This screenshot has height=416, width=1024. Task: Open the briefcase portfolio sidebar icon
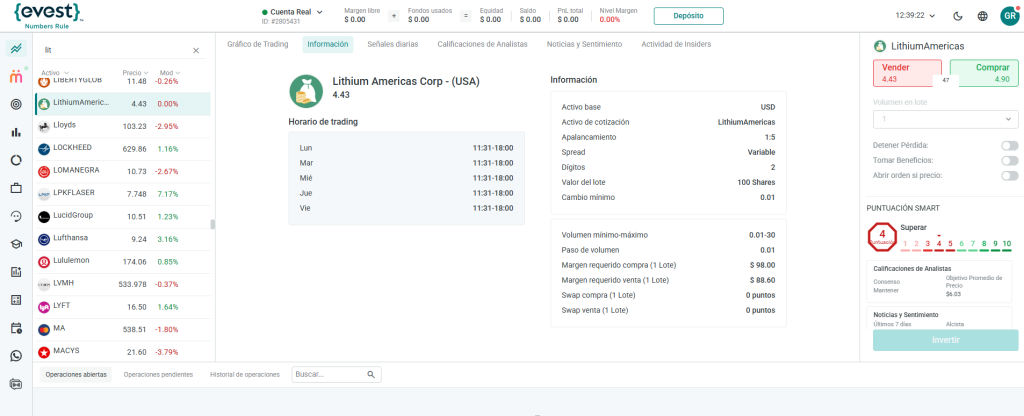coord(16,188)
